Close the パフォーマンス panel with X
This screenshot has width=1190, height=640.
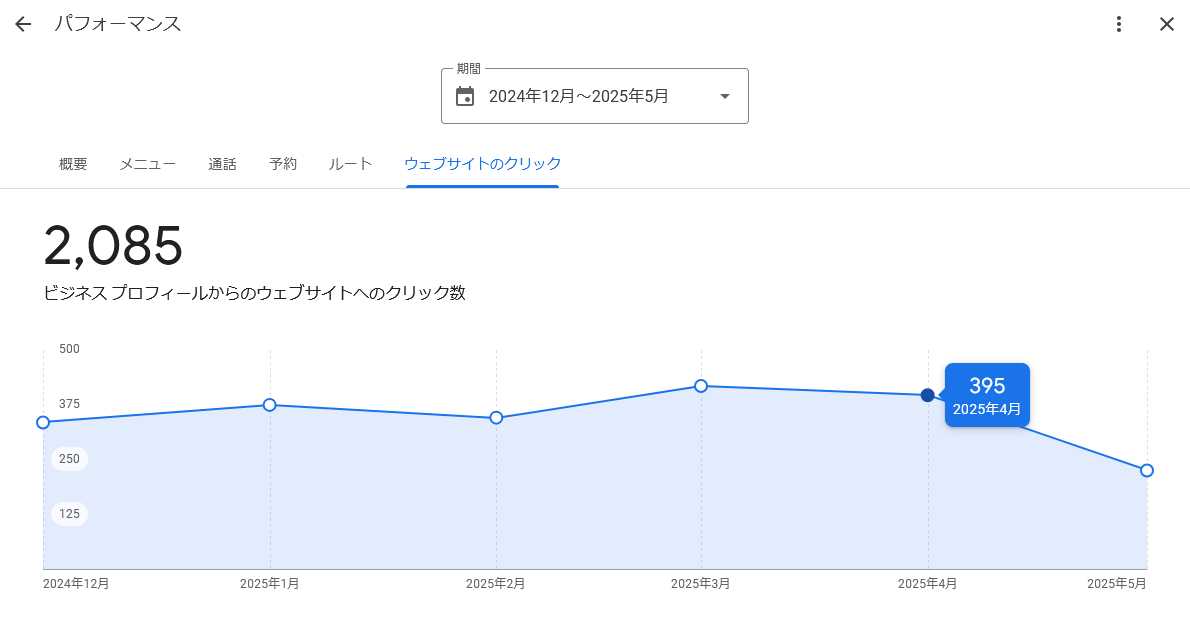click(1166, 24)
